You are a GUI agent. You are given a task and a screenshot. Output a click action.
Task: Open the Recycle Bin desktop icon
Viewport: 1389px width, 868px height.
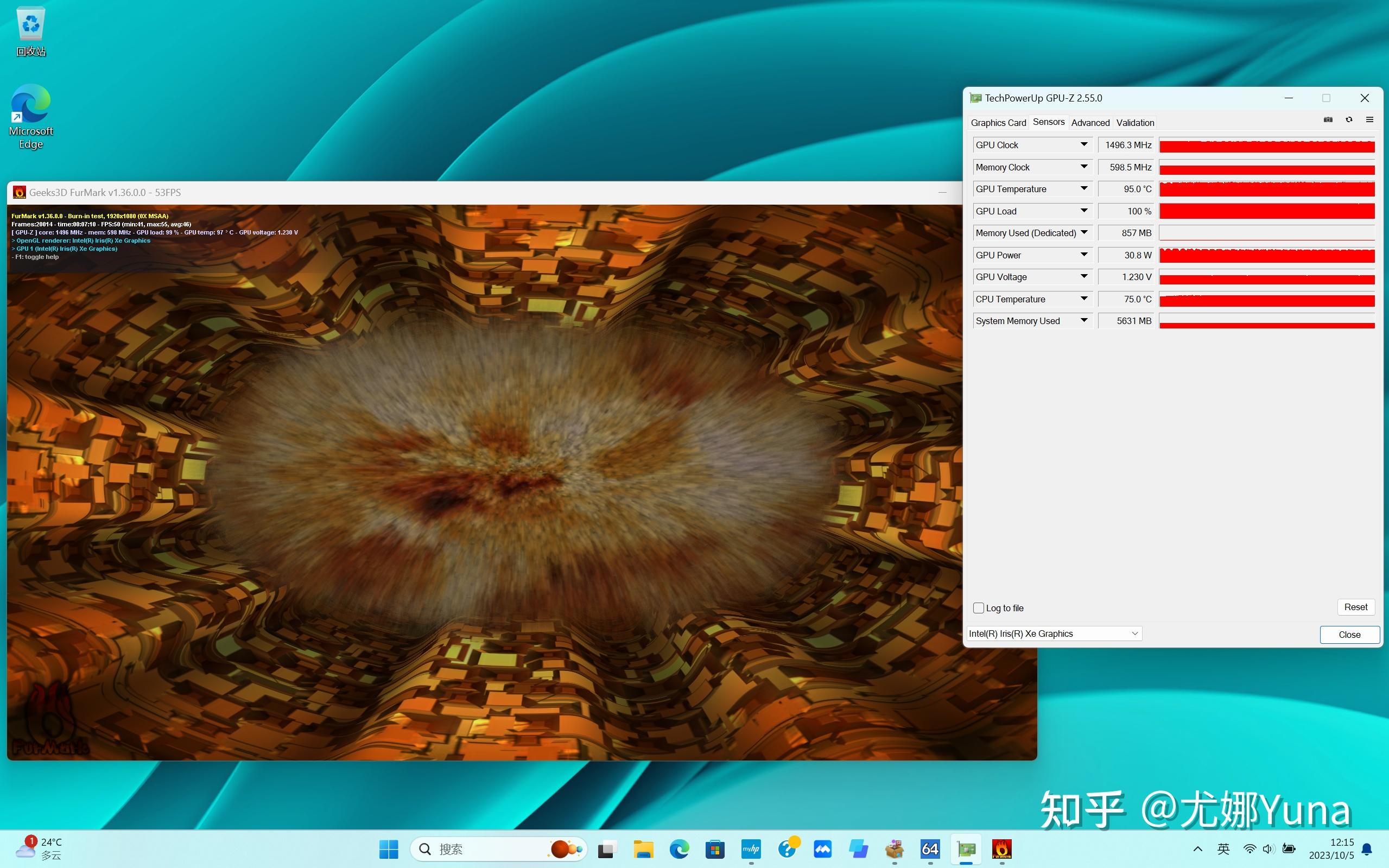pos(30,31)
